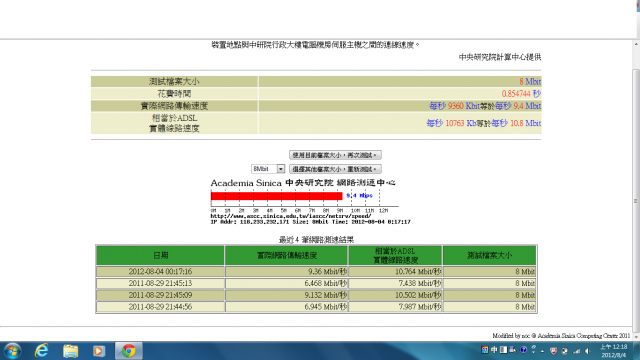Open the blue help icon in the language bar
This screenshot has height=360, width=640.
(524, 350)
